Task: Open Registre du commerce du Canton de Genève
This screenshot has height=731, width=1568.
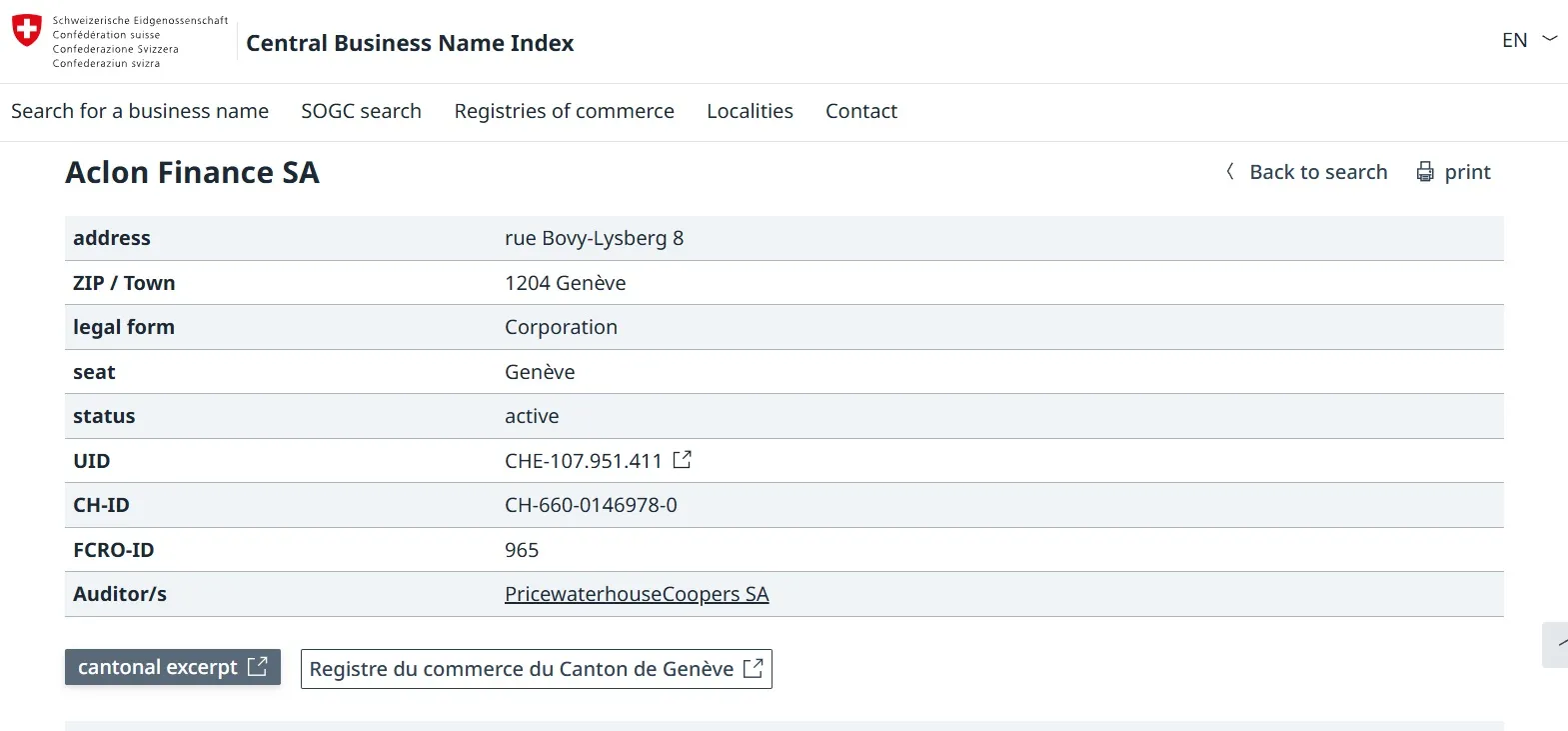Action: (x=521, y=669)
